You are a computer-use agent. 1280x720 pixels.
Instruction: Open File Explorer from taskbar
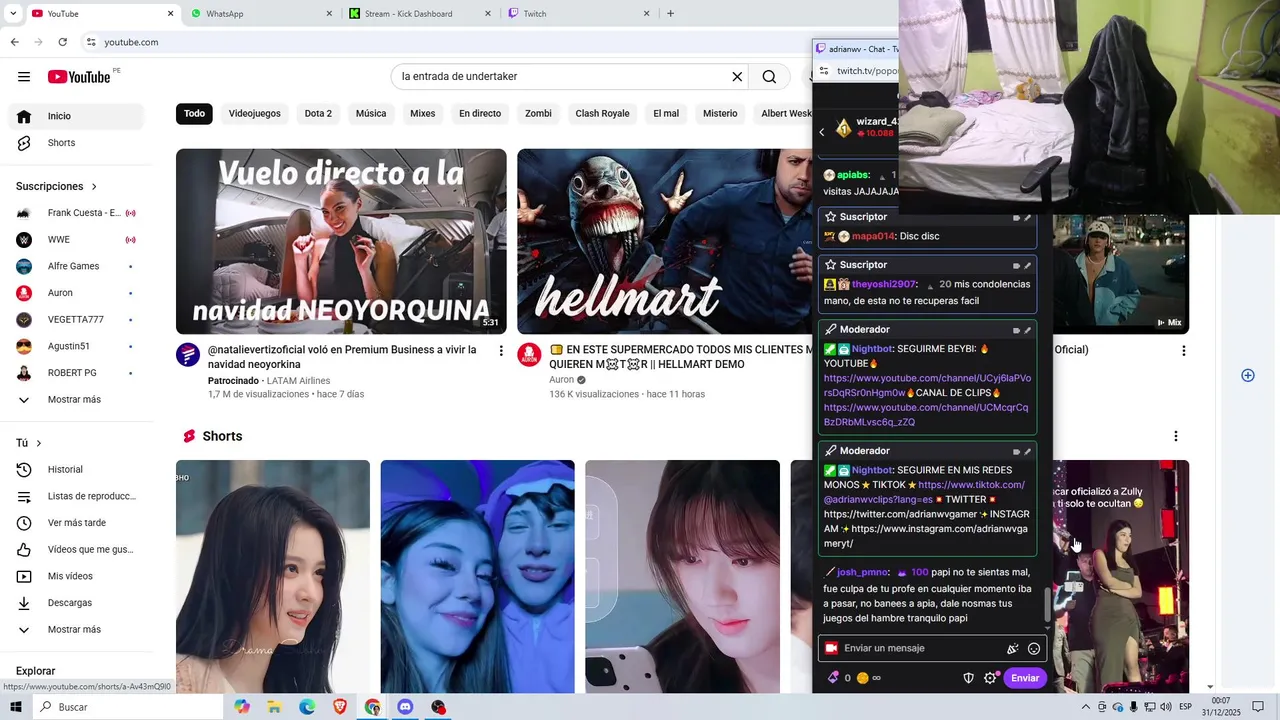pos(274,707)
